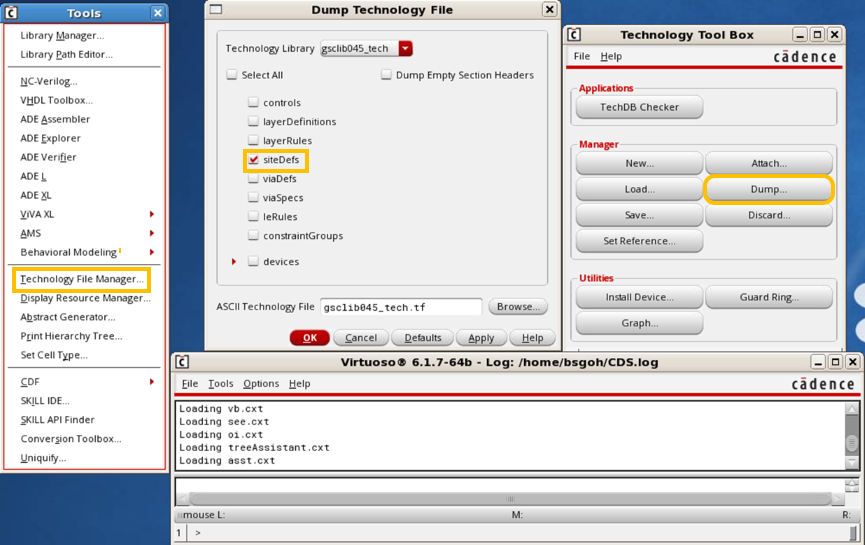Image resolution: width=865 pixels, height=545 pixels.
Task: Open Technology Library dropdown
Action: [x=405, y=49]
